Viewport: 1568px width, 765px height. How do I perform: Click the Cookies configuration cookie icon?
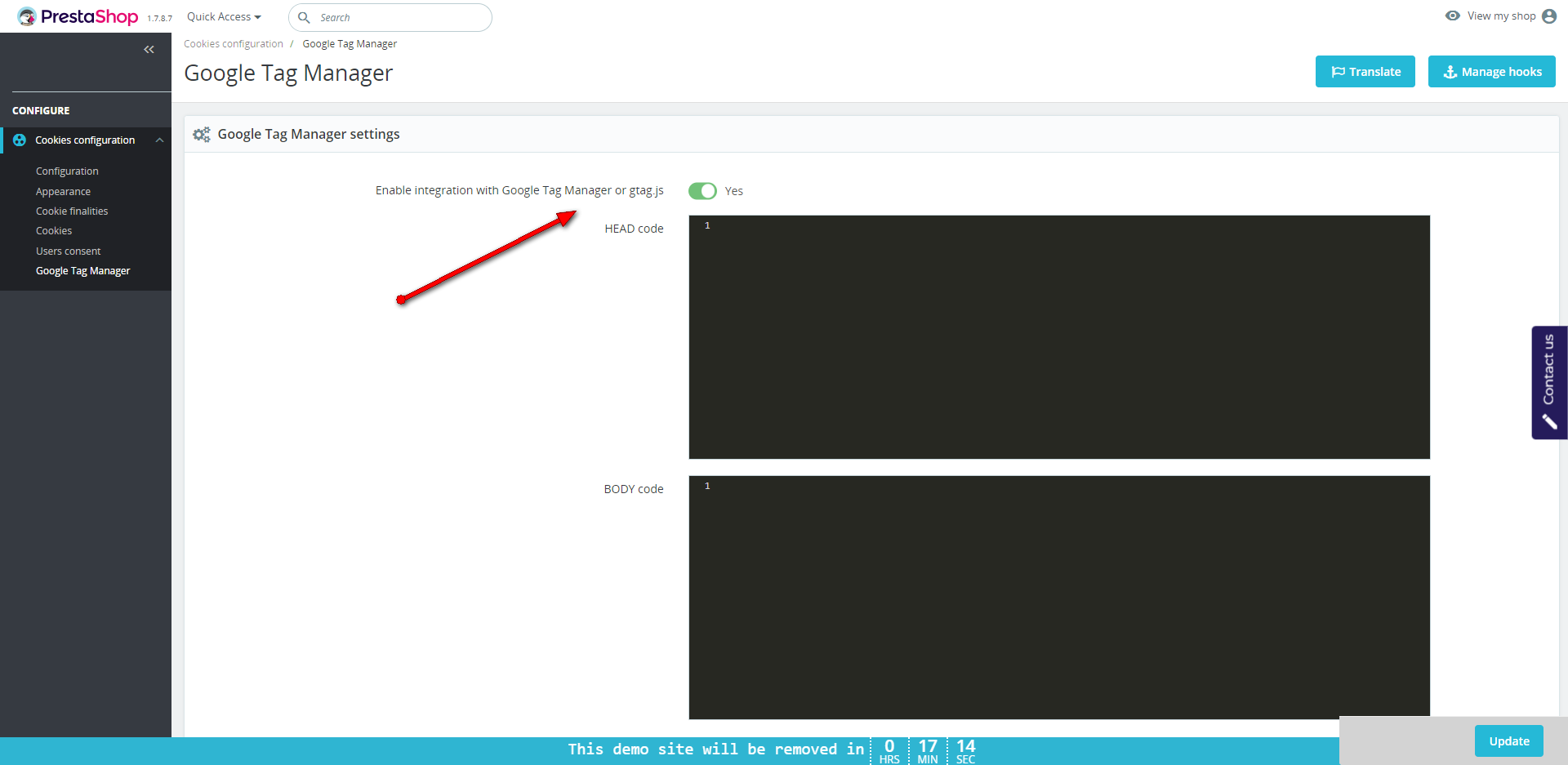[20, 140]
